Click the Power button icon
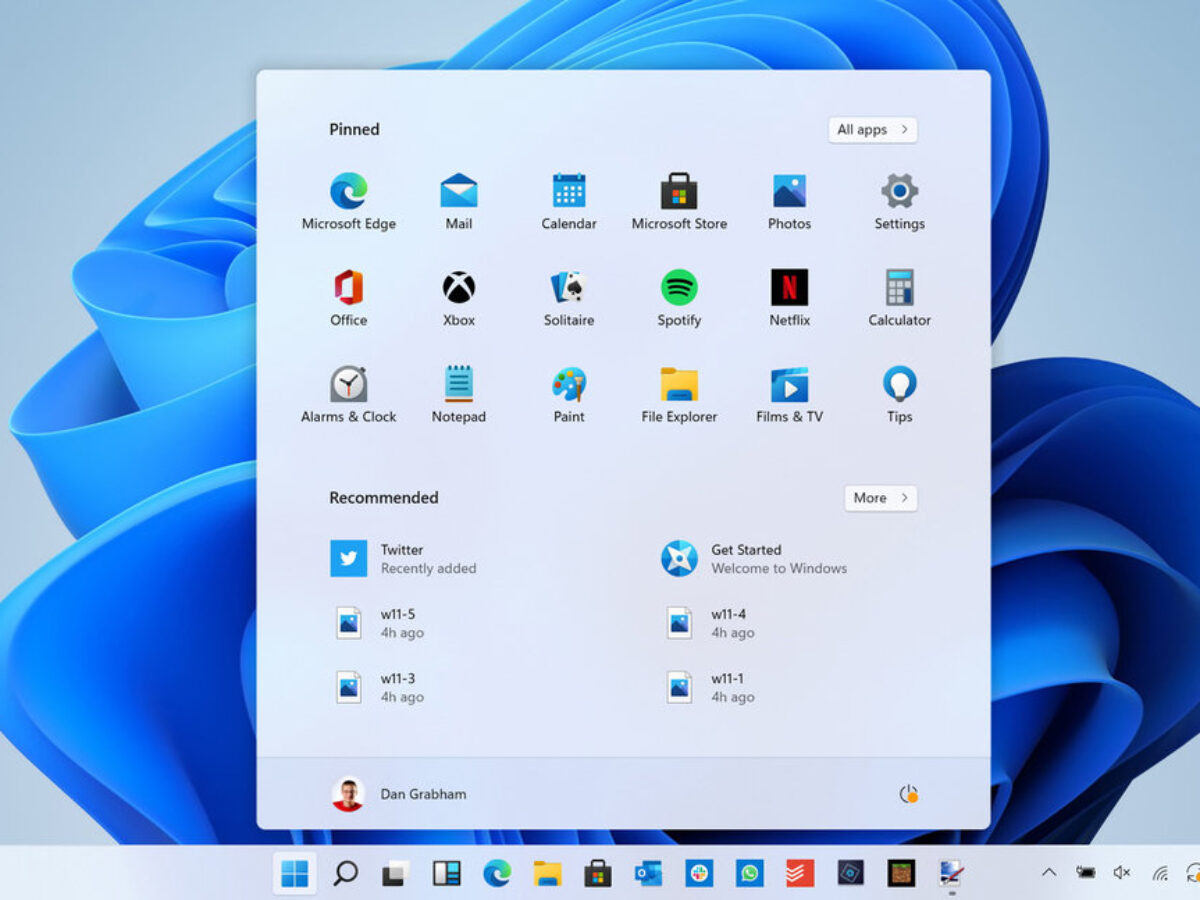Image resolution: width=1200 pixels, height=900 pixels. pyautogui.click(x=908, y=794)
